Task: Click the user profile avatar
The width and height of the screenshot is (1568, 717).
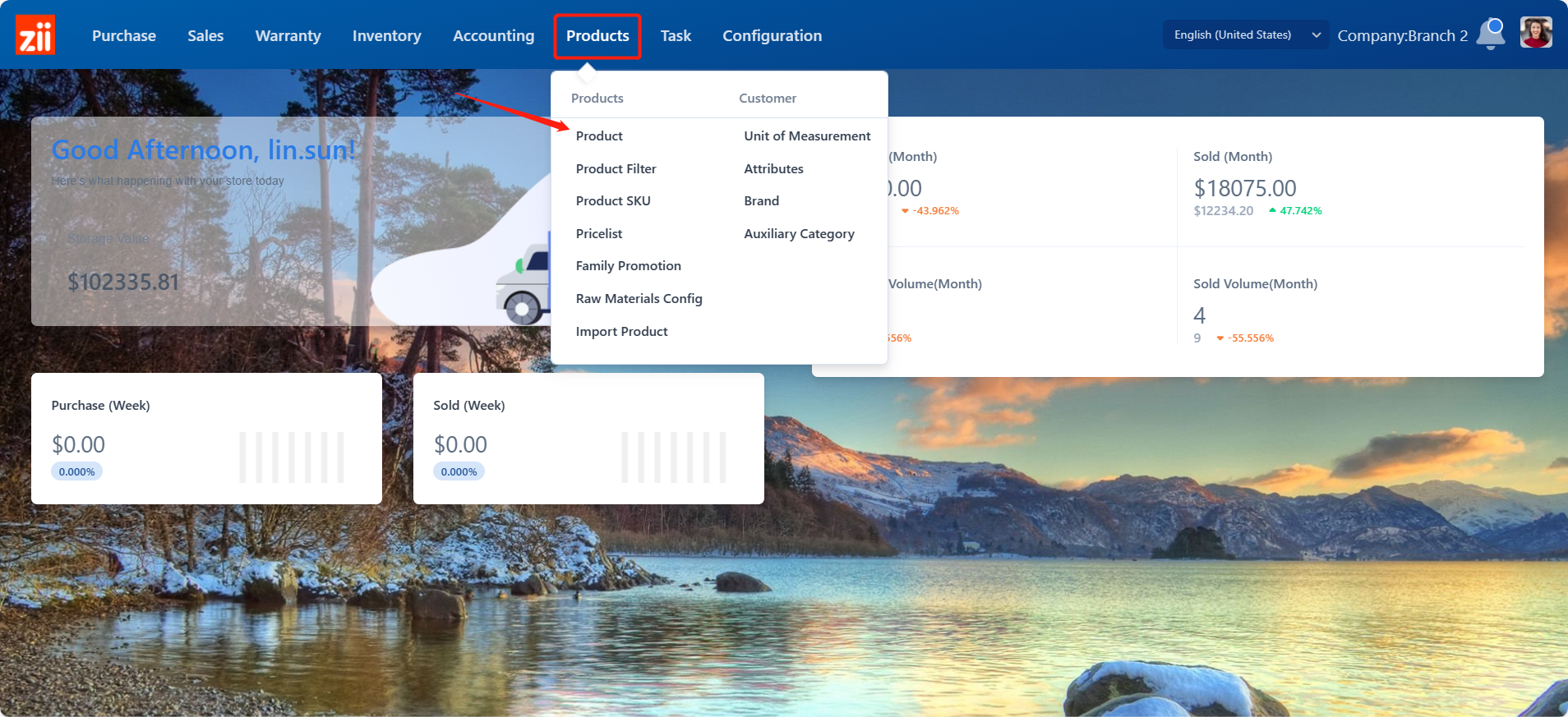Action: point(1535,34)
